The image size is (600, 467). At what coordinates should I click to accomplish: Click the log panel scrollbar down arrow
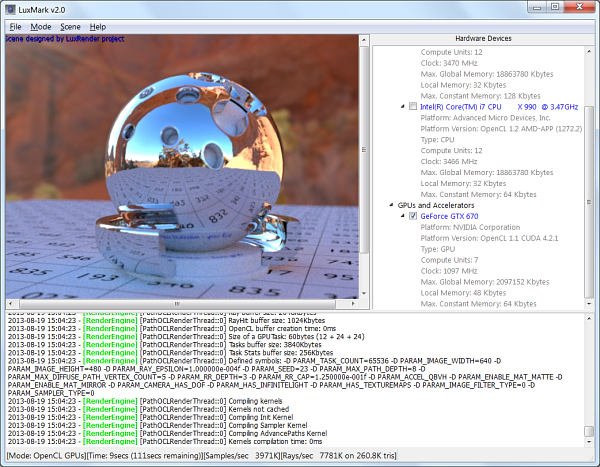click(589, 442)
